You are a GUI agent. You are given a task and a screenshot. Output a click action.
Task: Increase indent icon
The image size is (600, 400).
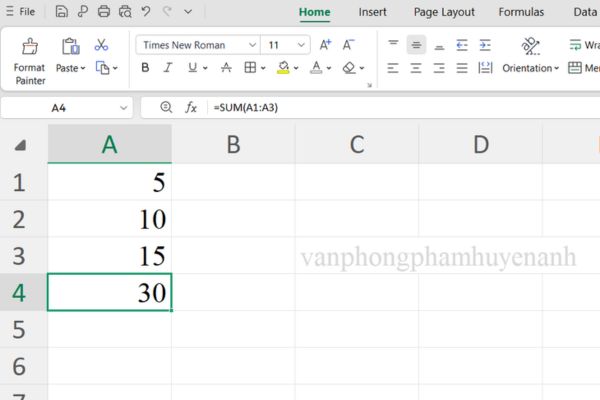point(485,45)
